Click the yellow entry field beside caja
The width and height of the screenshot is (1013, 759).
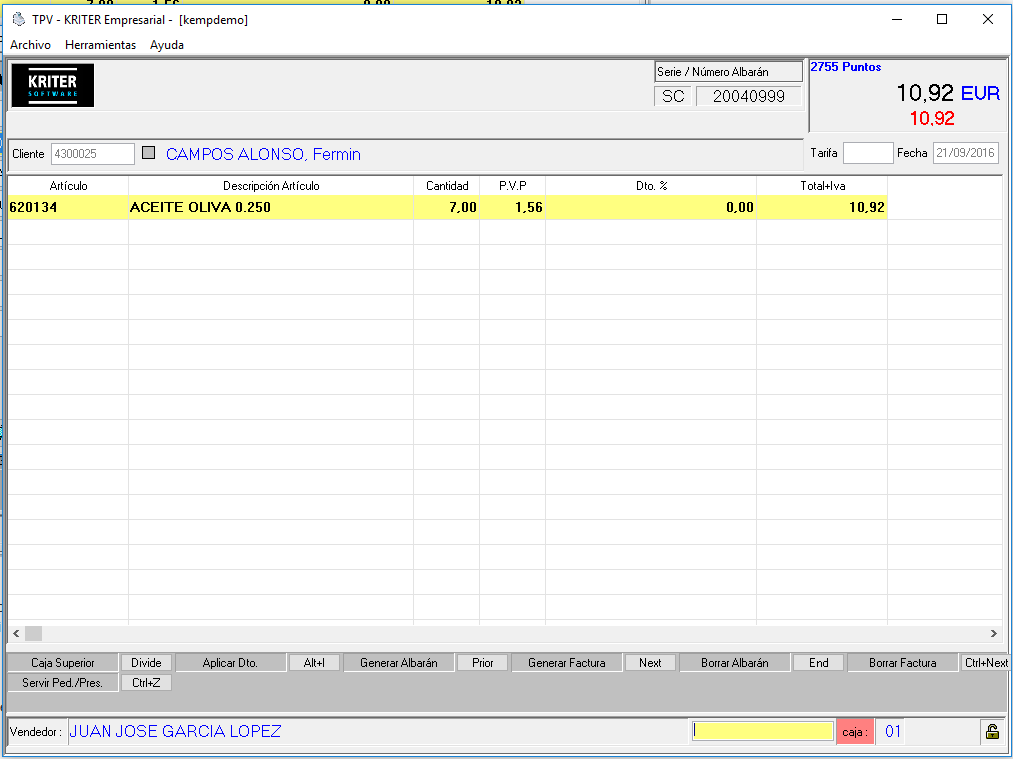pyautogui.click(x=762, y=731)
